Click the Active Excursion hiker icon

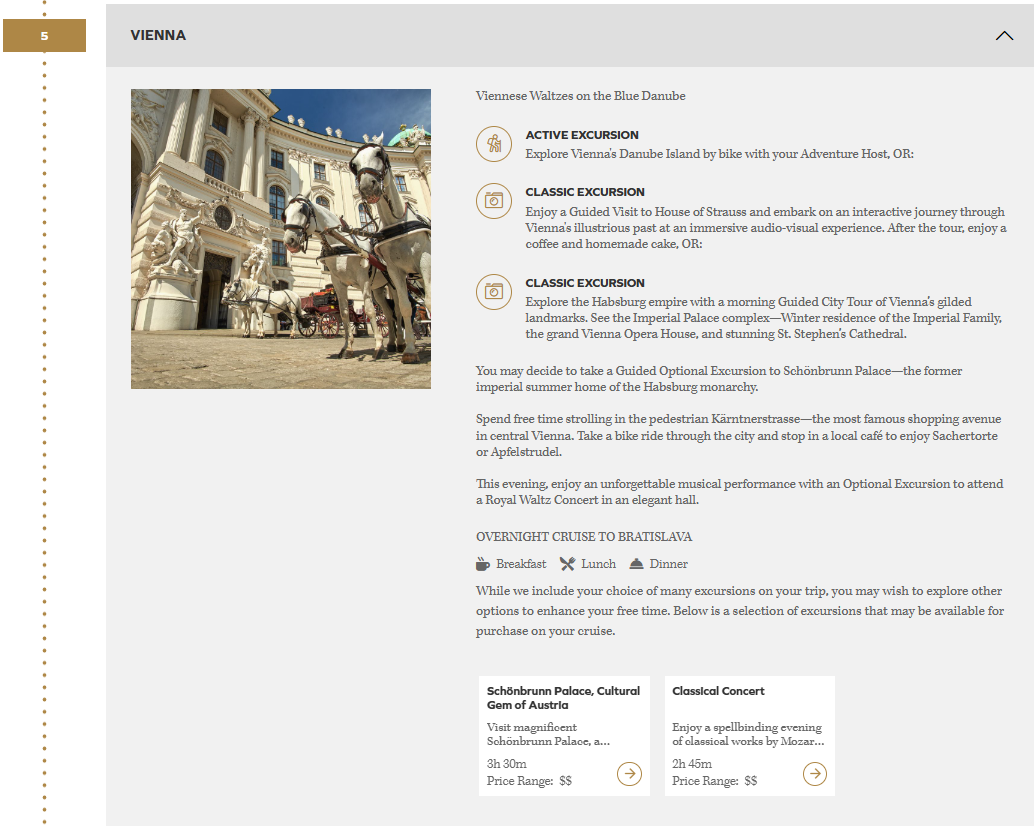tap(493, 144)
